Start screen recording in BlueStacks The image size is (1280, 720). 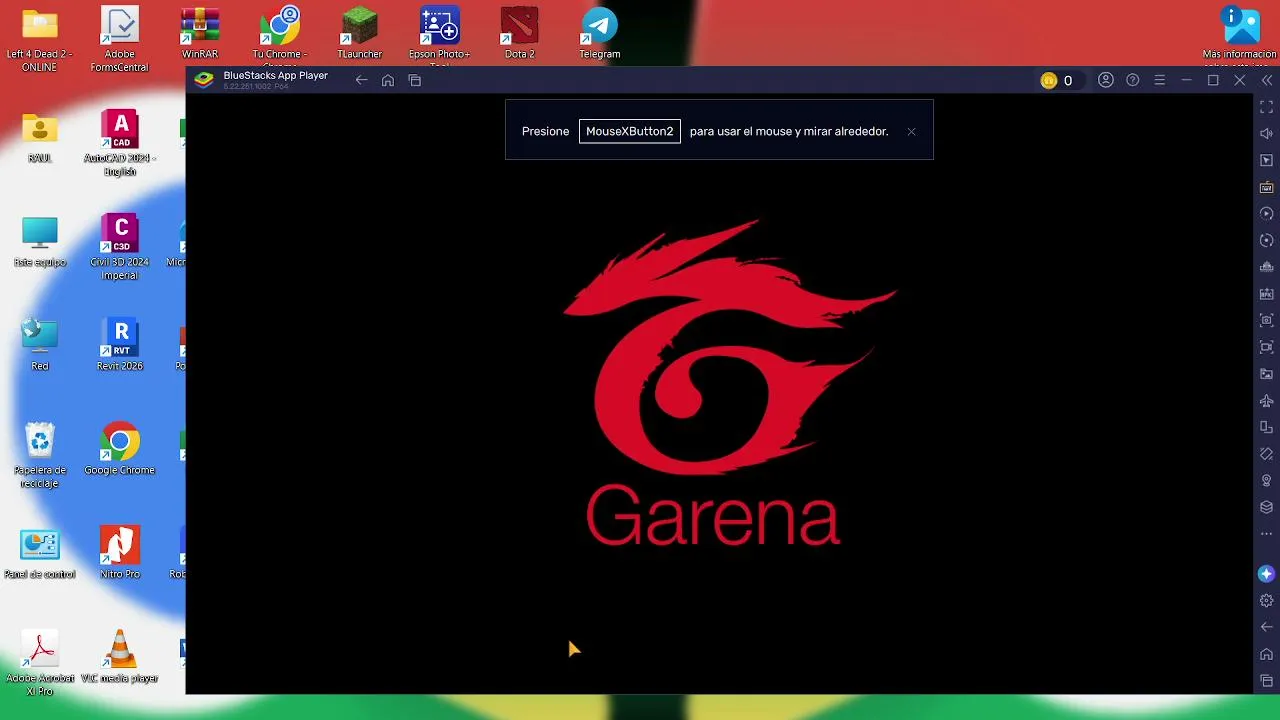(x=1267, y=347)
